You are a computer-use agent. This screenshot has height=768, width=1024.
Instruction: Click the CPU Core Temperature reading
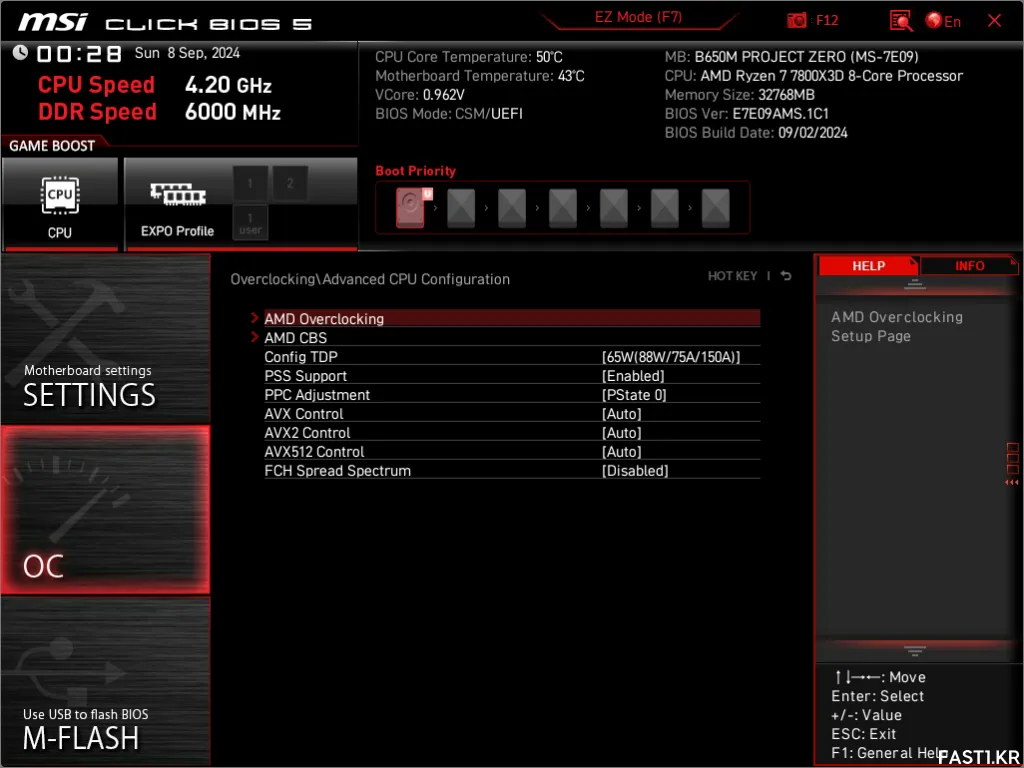468,57
